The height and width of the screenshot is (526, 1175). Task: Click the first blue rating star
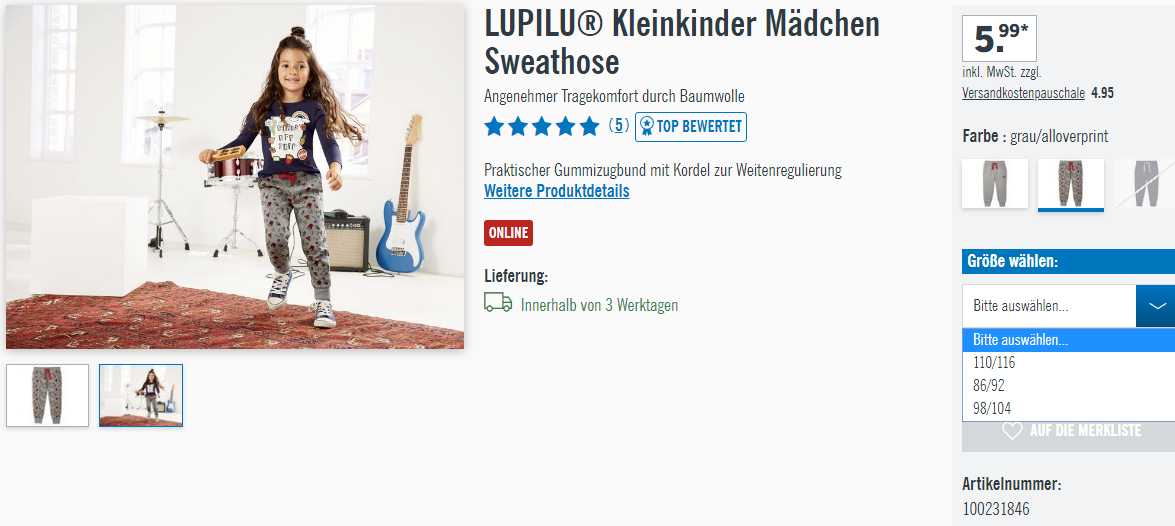pyautogui.click(x=494, y=126)
